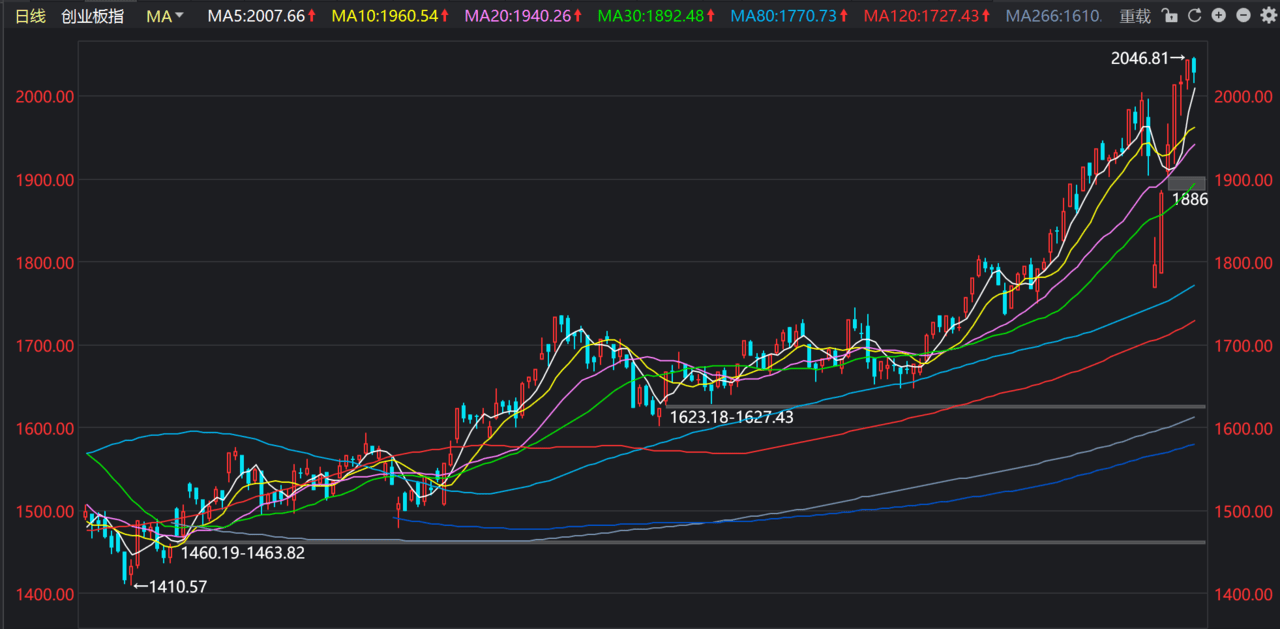Open chart settings gear icon
Image resolution: width=1280 pixels, height=629 pixels.
click(1267, 16)
